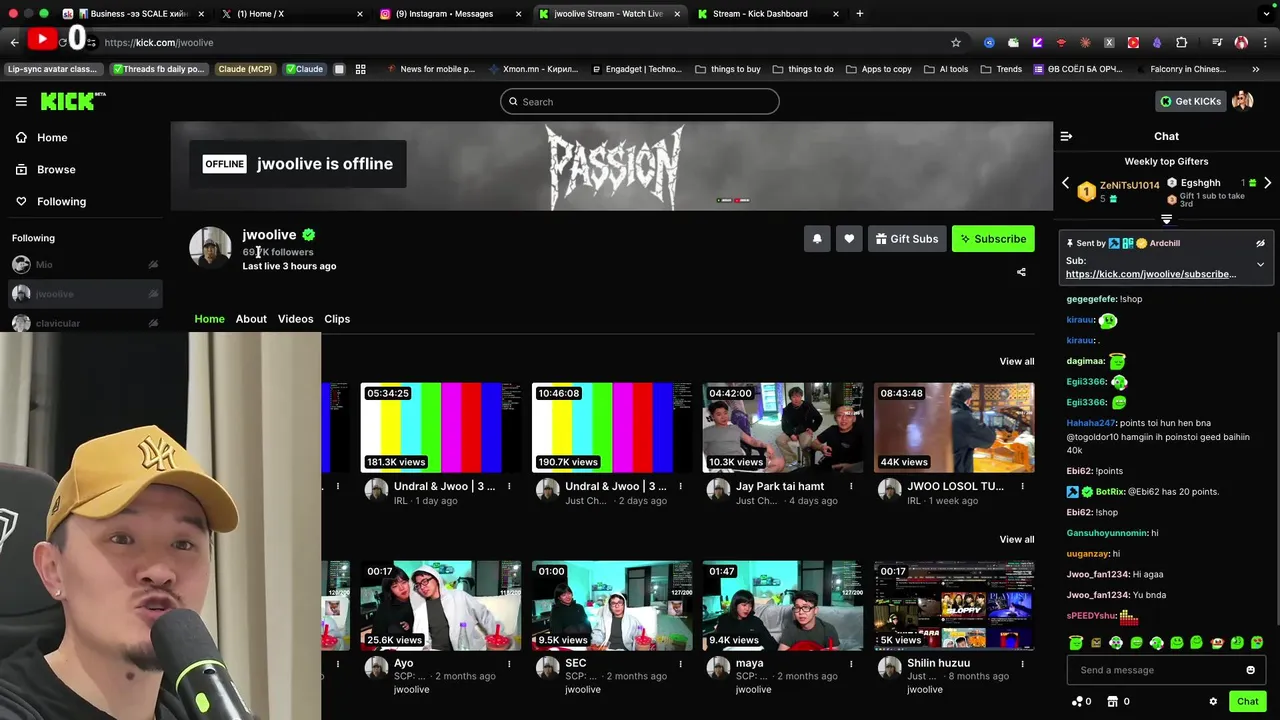This screenshot has height=720, width=1280.
Task: Open options menu for Jay Park video
Action: tap(851, 486)
